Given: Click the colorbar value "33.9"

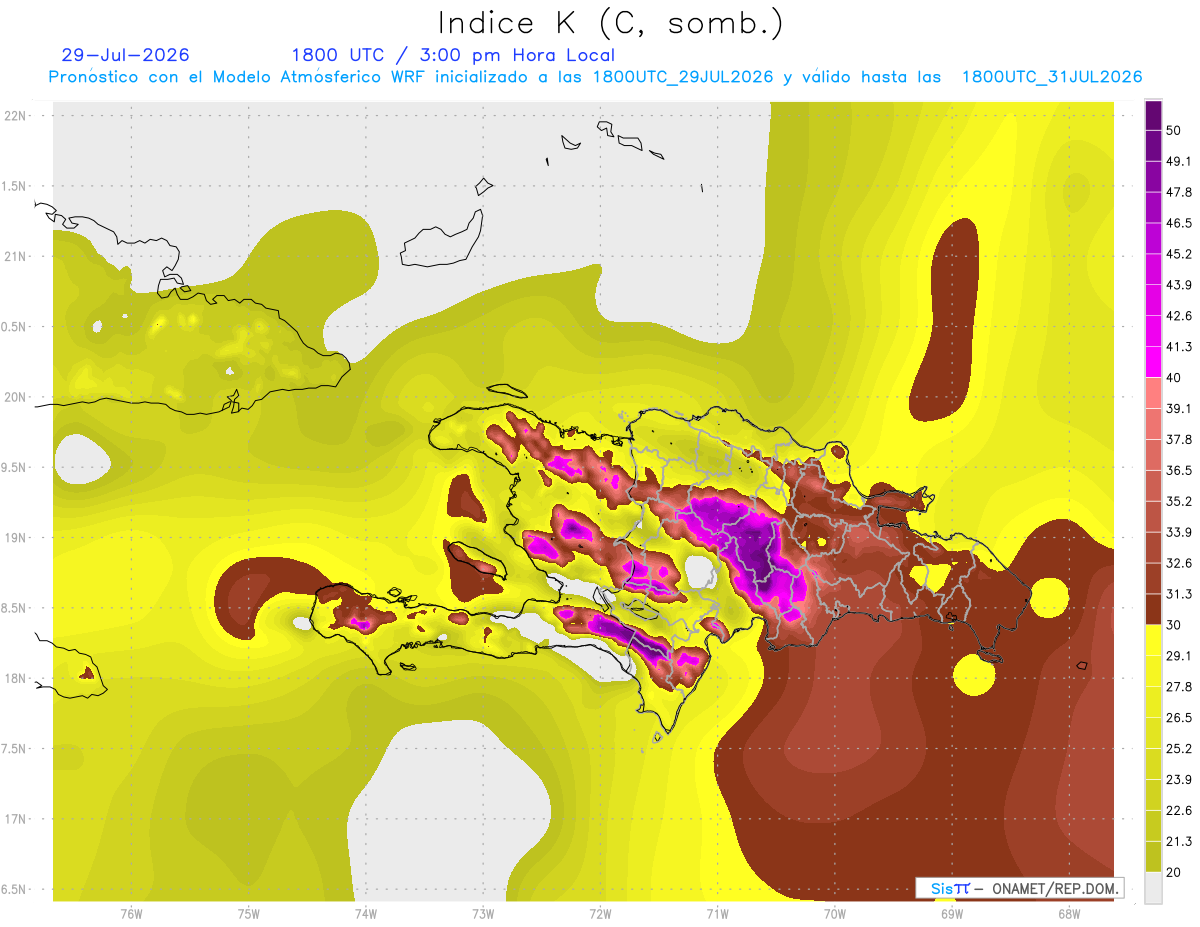Looking at the screenshot, I should [x=1179, y=531].
